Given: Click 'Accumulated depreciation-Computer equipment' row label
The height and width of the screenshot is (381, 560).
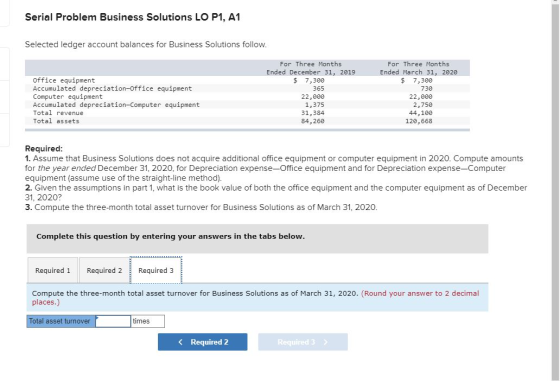Looking at the screenshot, I should [x=116, y=105].
